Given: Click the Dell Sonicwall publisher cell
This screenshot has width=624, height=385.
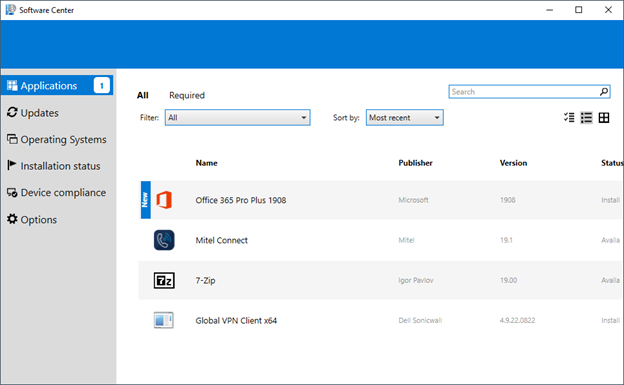Looking at the screenshot, I should point(420,321).
